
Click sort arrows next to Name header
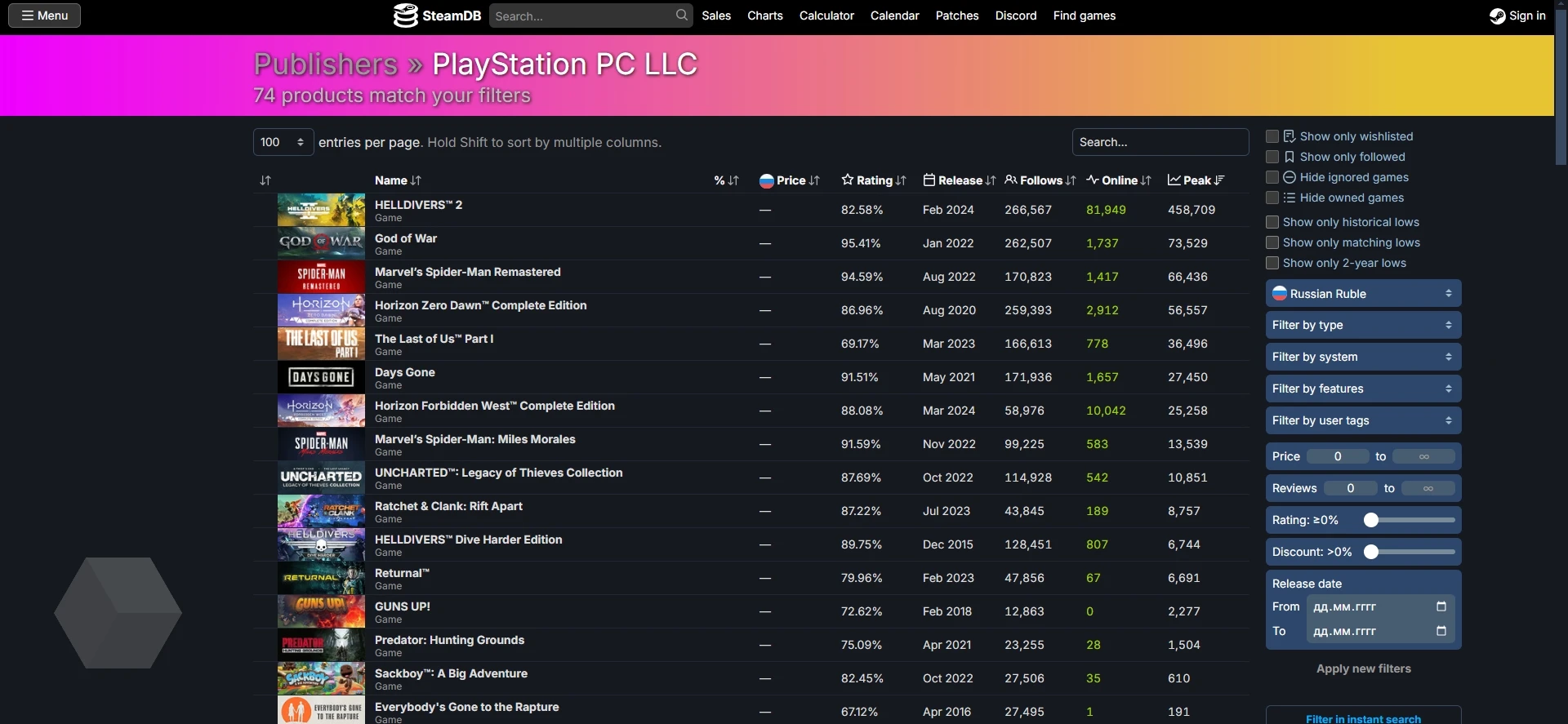tap(416, 180)
